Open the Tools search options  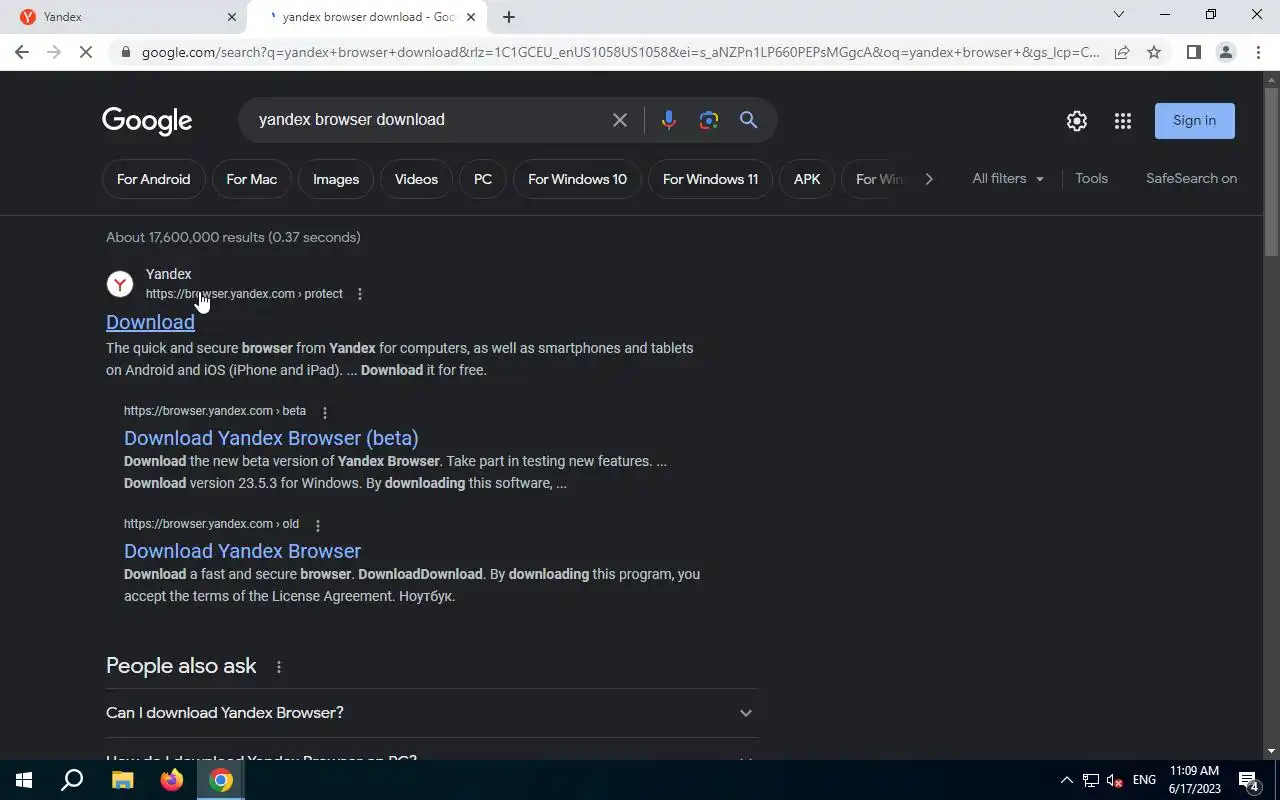click(1091, 179)
